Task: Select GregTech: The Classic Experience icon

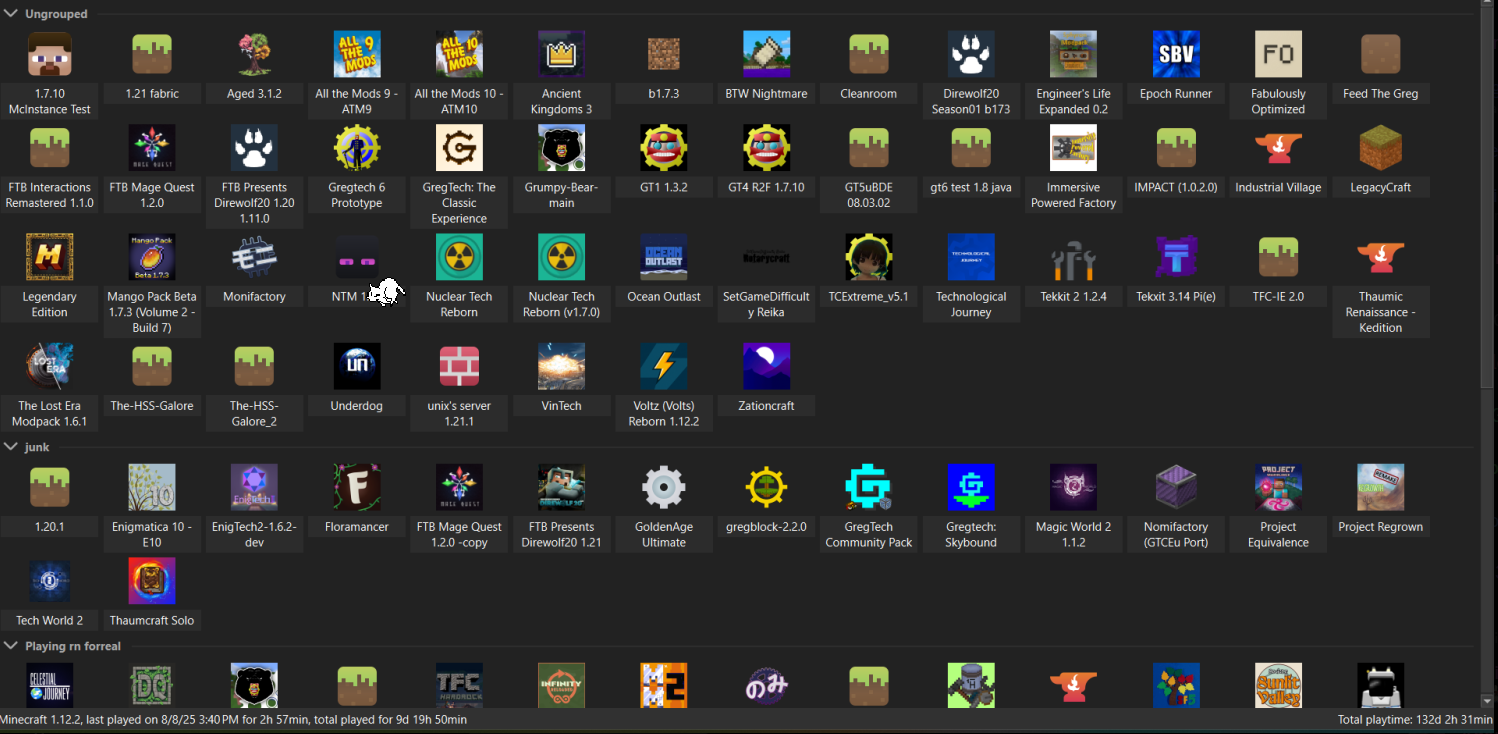Action: point(459,148)
